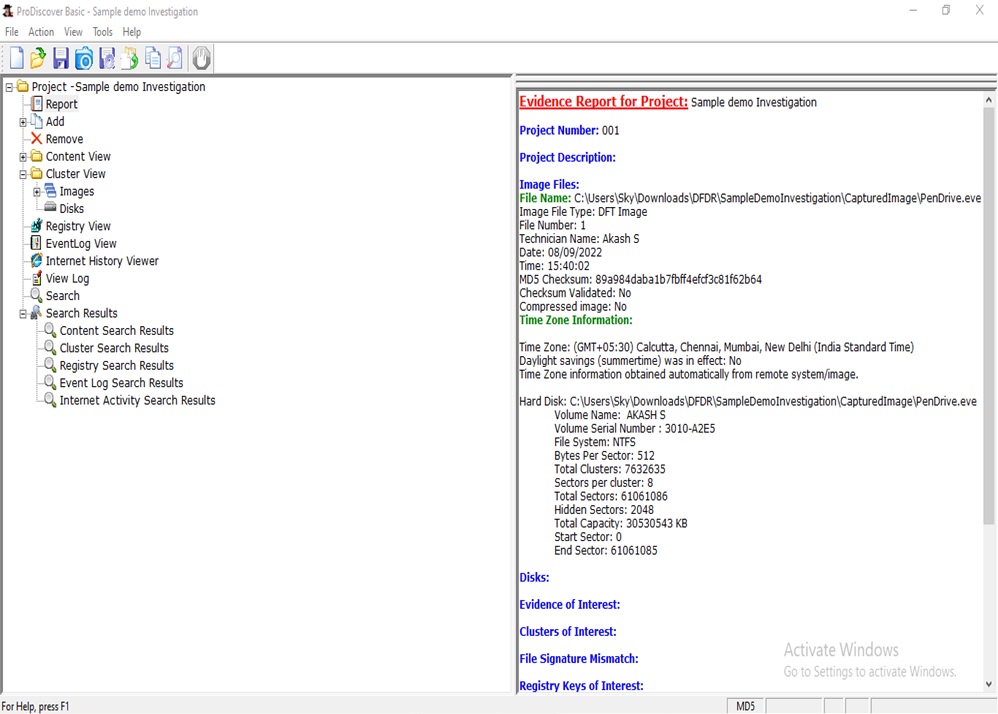The height and width of the screenshot is (714, 998).
Task: Select View Log item
Action: click(x=67, y=278)
